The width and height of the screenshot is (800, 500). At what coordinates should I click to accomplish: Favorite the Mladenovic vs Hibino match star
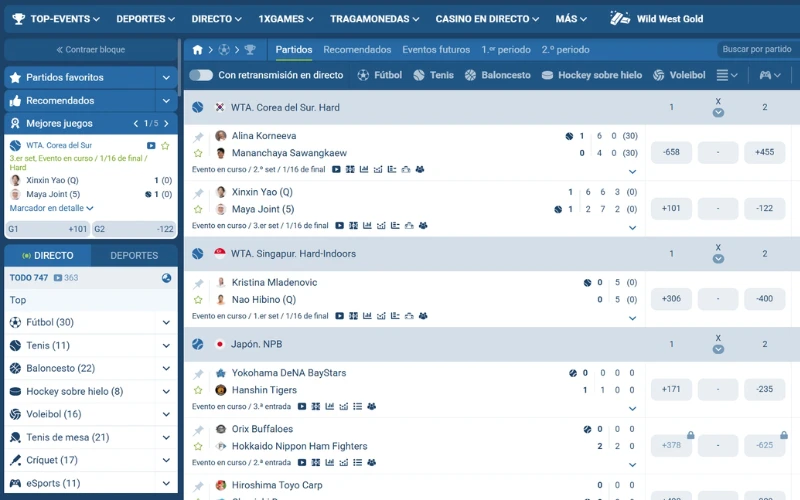(198, 299)
